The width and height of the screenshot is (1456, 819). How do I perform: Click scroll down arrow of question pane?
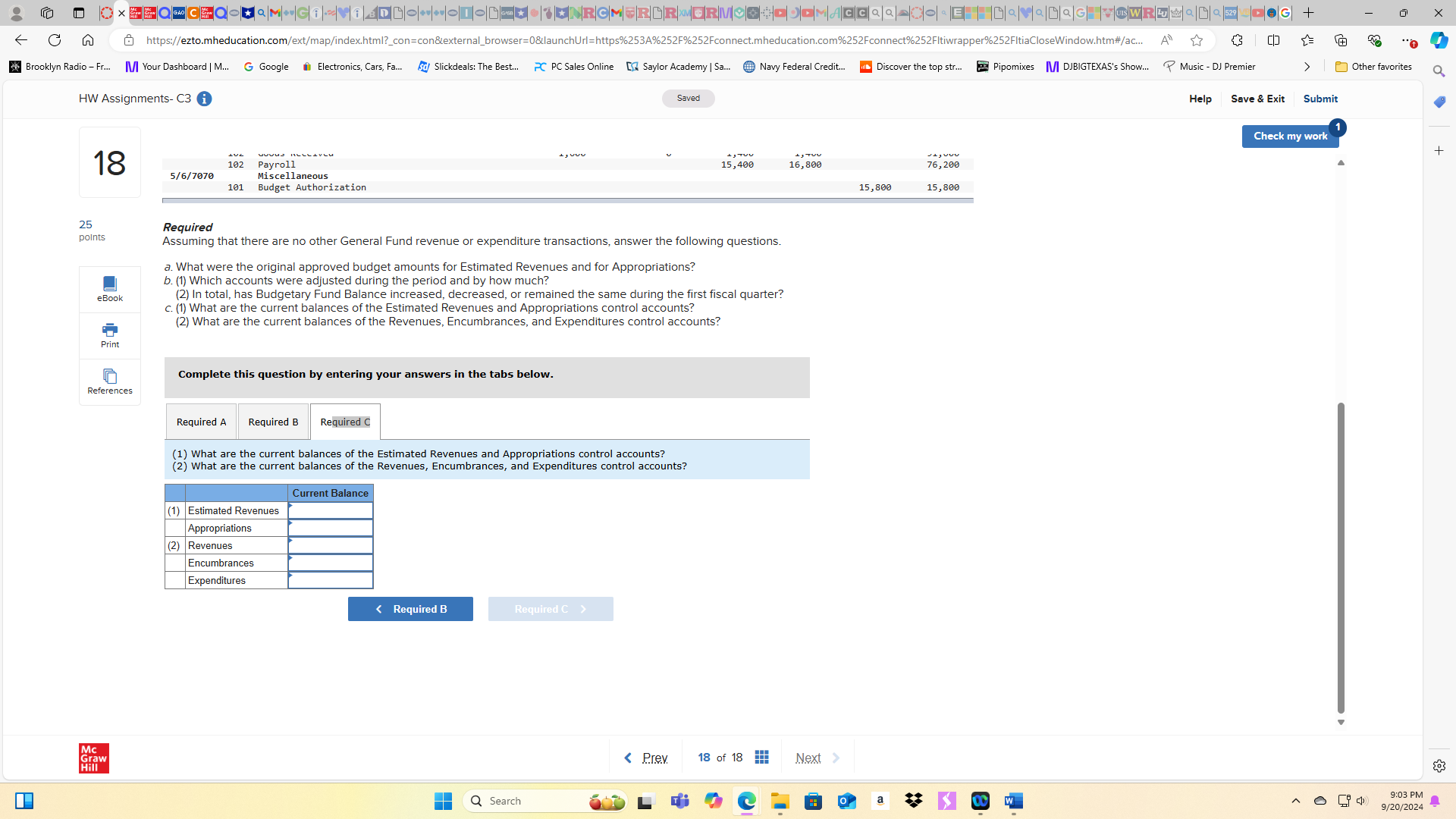[1341, 723]
